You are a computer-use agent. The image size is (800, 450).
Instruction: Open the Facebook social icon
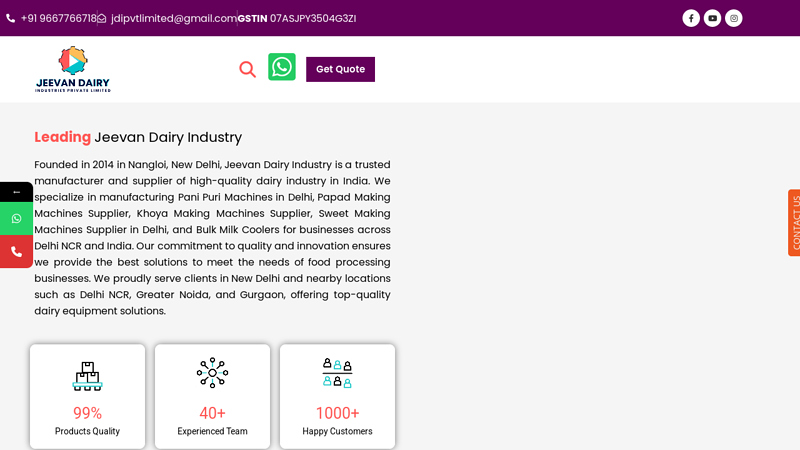coord(691,18)
